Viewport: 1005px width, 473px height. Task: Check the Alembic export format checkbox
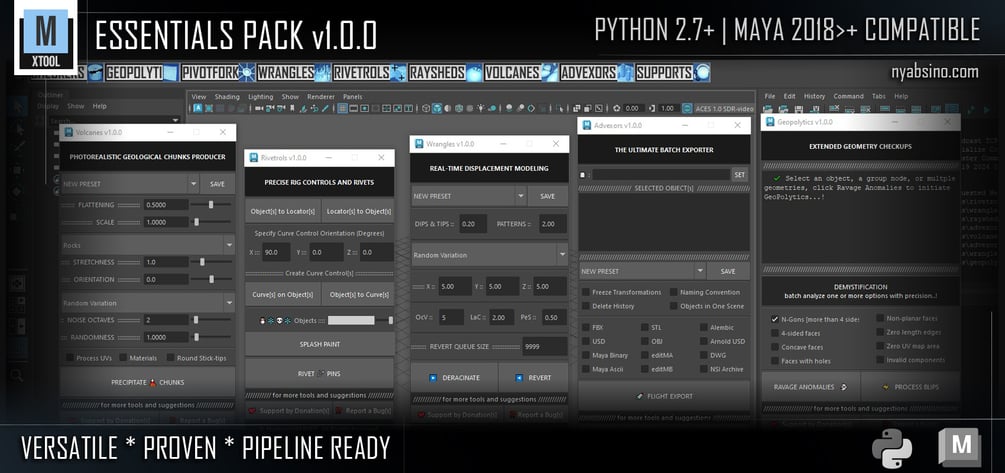703,328
